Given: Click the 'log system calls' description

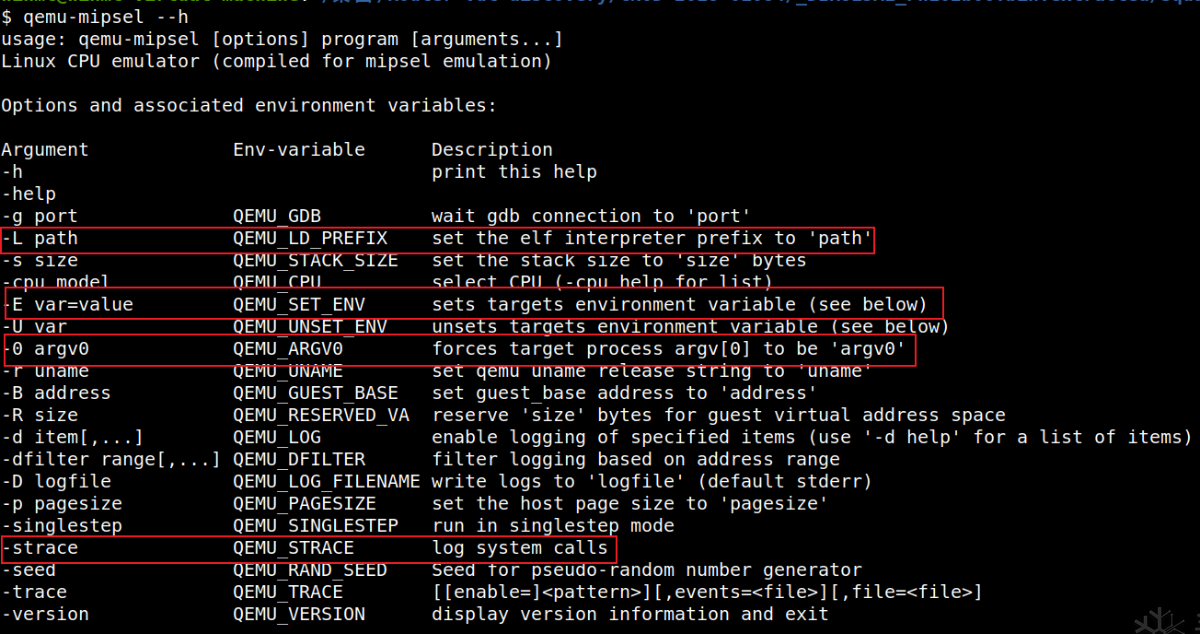Looking at the screenshot, I should pos(519,548).
